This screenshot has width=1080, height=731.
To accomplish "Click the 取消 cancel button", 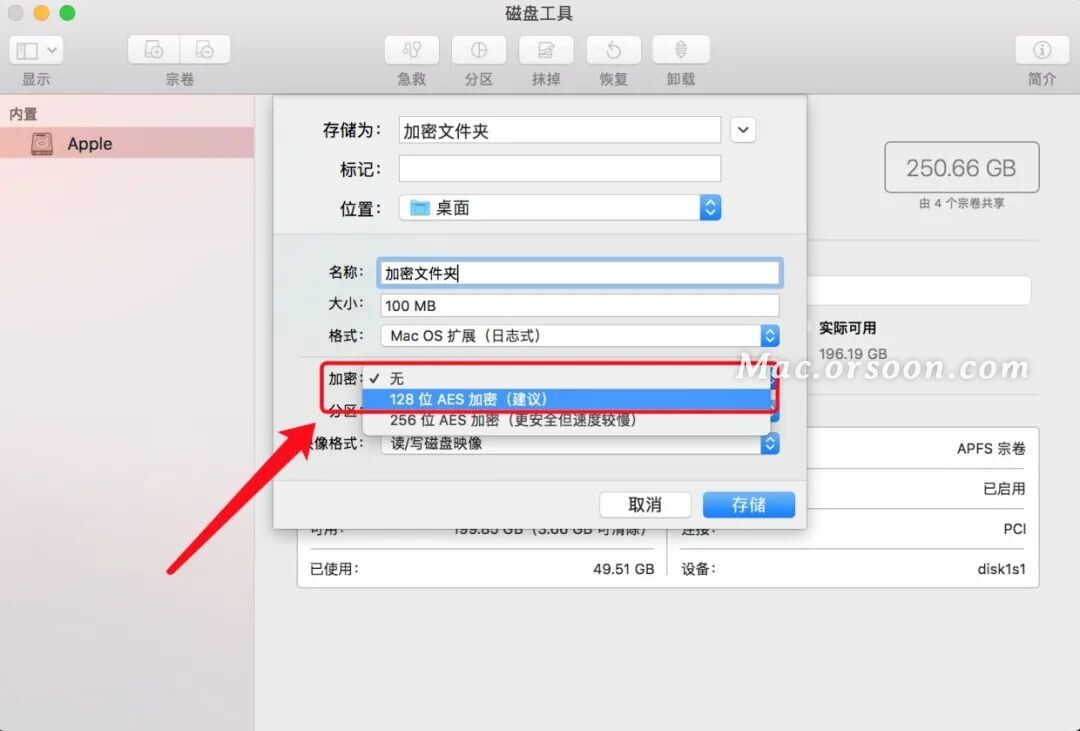I will pyautogui.click(x=645, y=504).
